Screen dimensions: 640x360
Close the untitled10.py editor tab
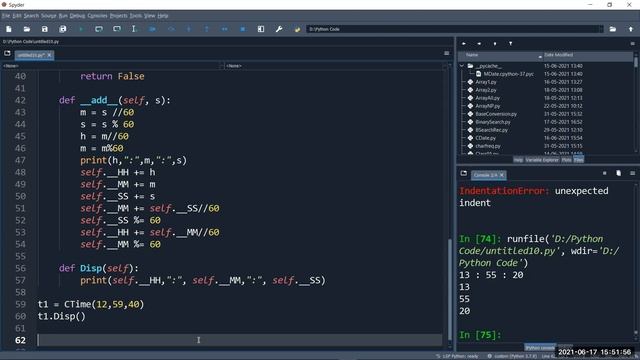(49, 55)
